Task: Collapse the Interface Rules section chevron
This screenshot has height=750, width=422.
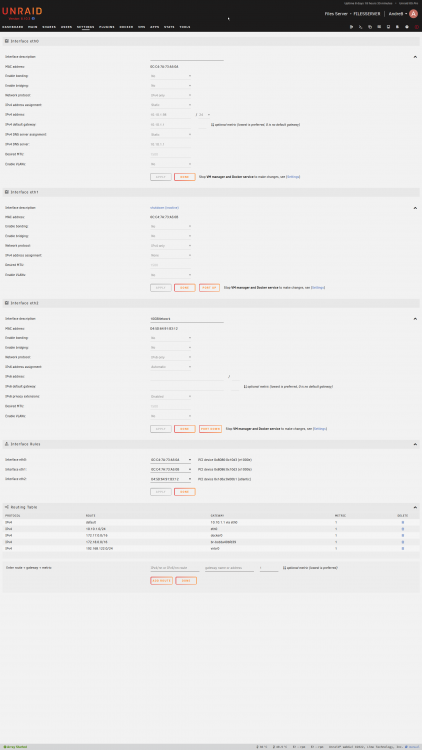Action: 415,444
